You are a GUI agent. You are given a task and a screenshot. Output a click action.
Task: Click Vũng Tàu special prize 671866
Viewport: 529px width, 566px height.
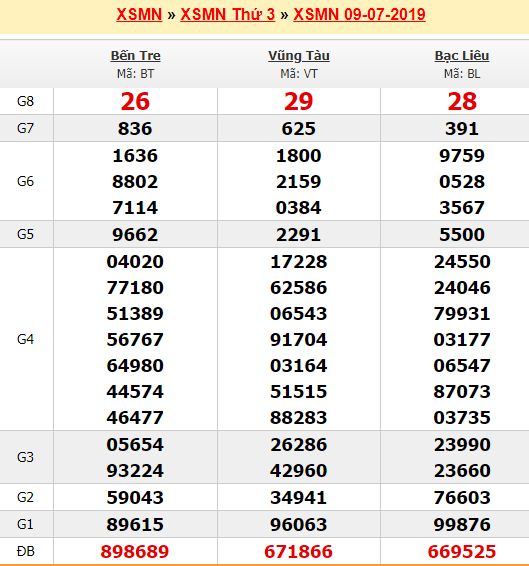click(298, 552)
